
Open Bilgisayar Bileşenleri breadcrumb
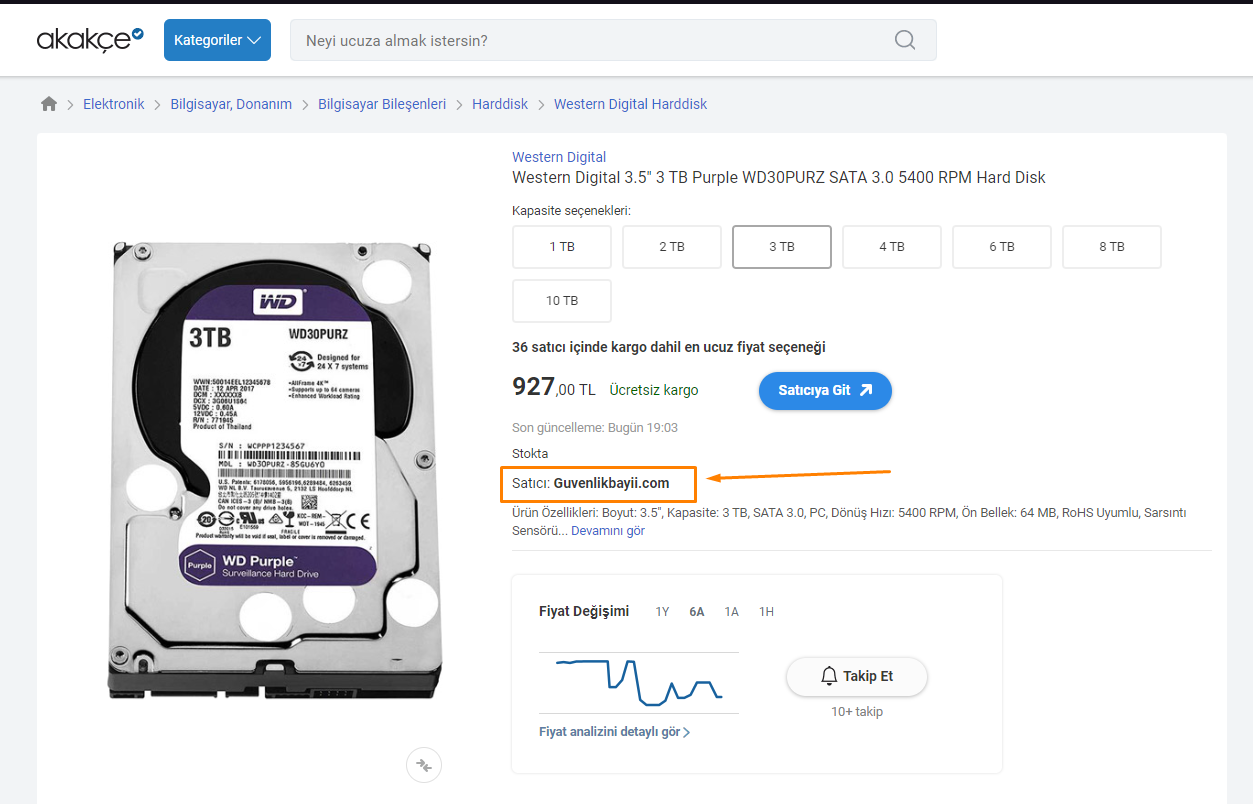[x=382, y=104]
